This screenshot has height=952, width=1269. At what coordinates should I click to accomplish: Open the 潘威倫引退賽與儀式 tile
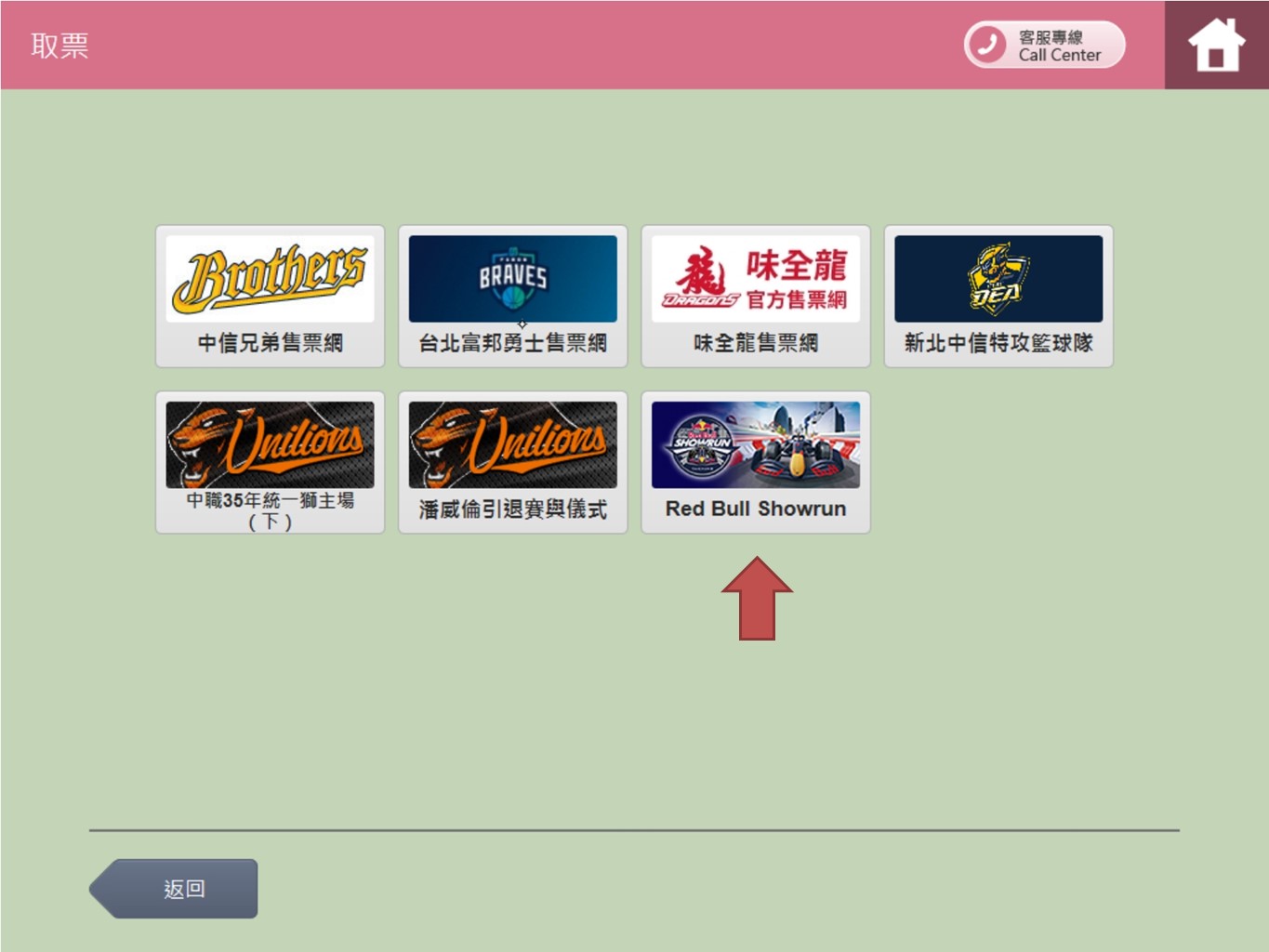513,462
